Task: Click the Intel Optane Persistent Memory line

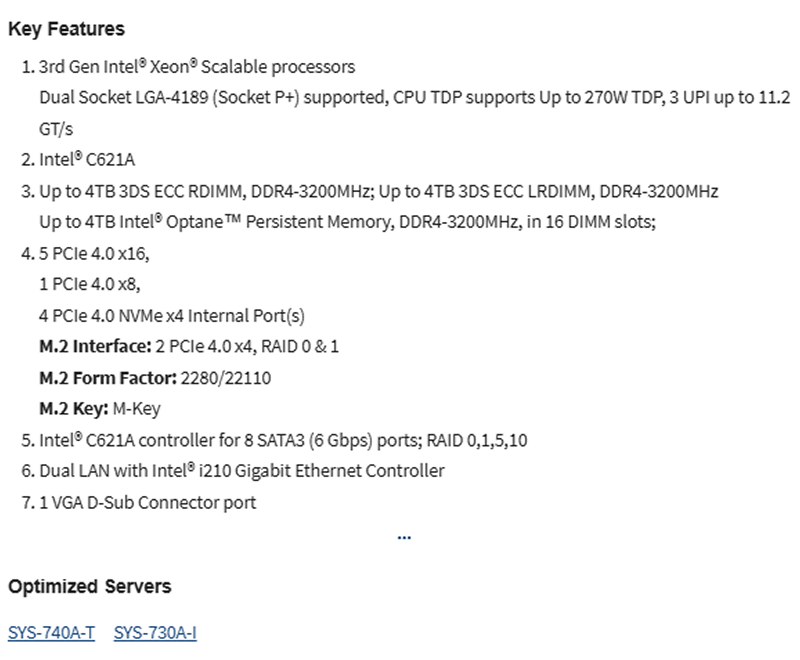Action: 347,222
